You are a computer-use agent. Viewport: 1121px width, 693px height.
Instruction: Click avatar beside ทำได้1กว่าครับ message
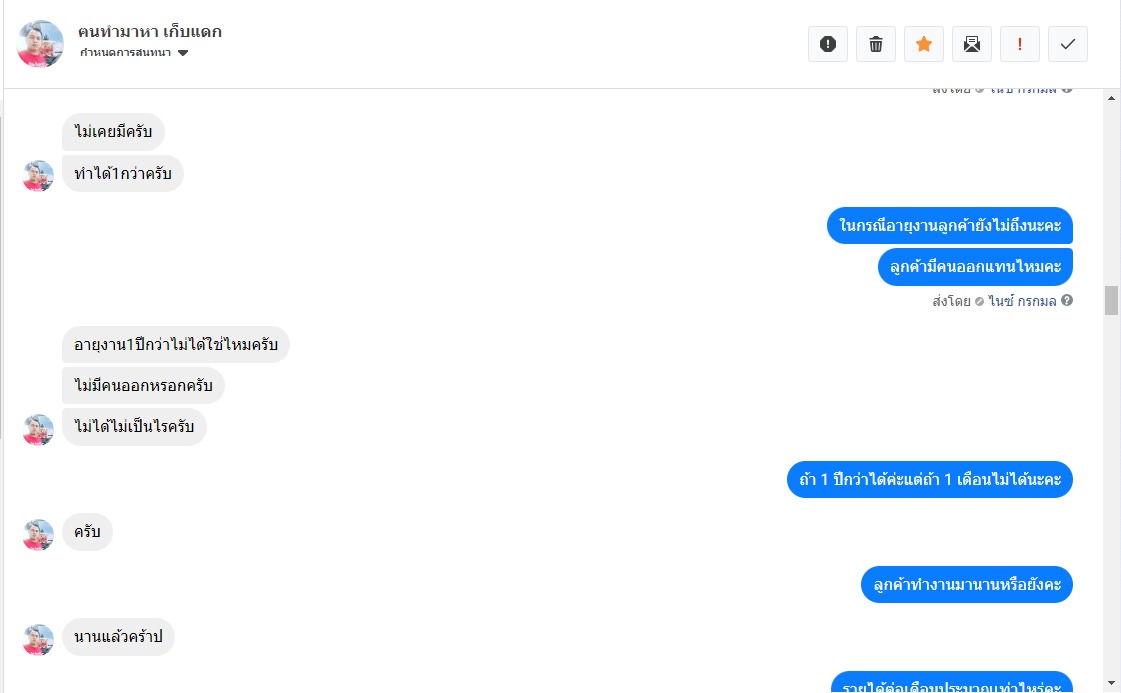pyautogui.click(x=39, y=176)
